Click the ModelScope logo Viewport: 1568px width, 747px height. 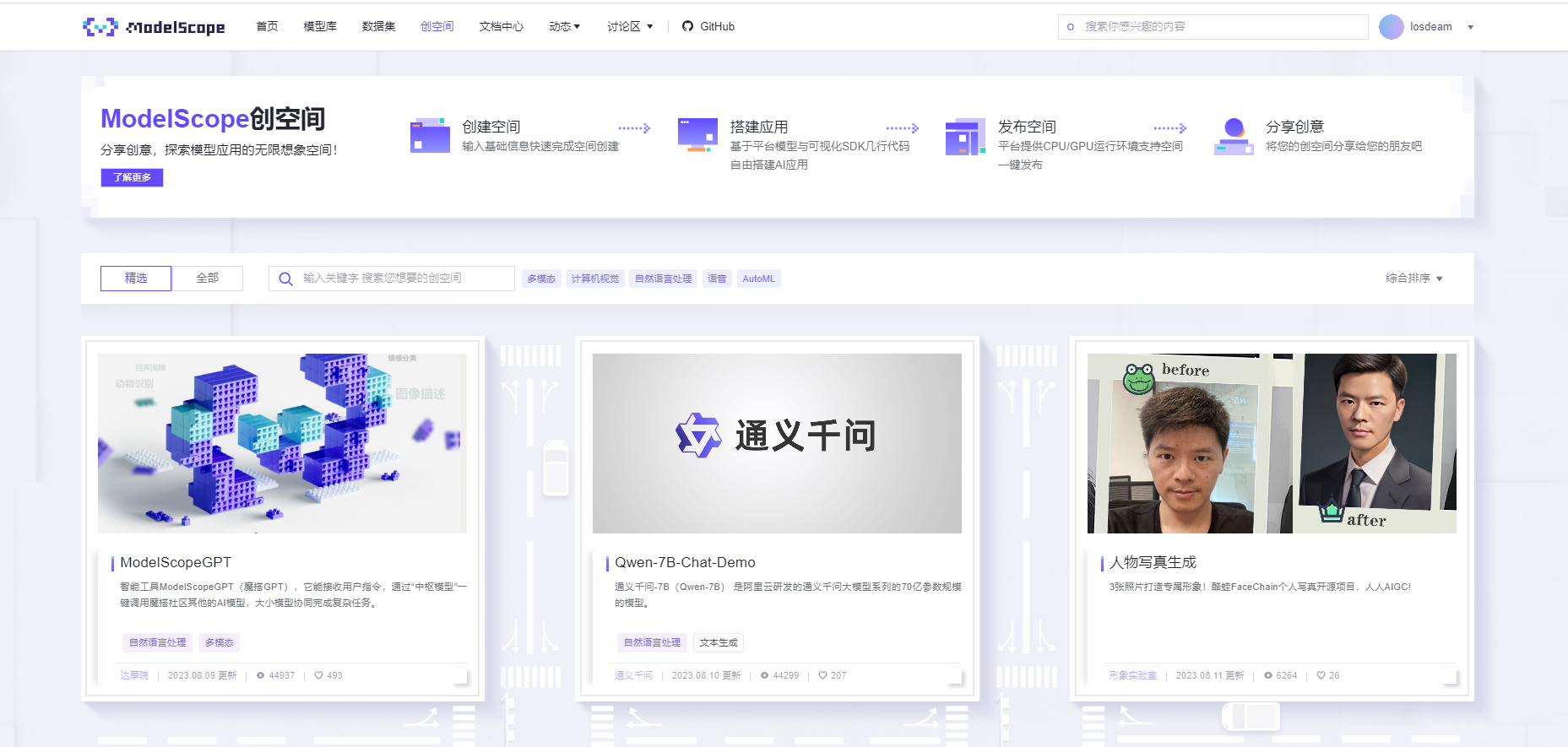pyautogui.click(x=154, y=27)
